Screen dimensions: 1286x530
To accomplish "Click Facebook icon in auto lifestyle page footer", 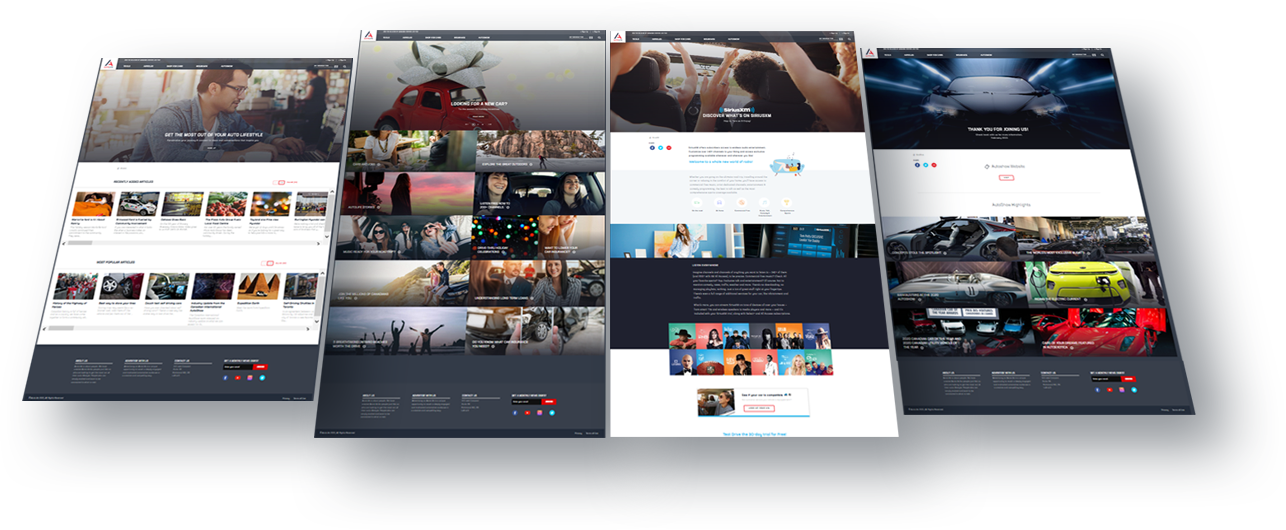I will [x=225, y=378].
